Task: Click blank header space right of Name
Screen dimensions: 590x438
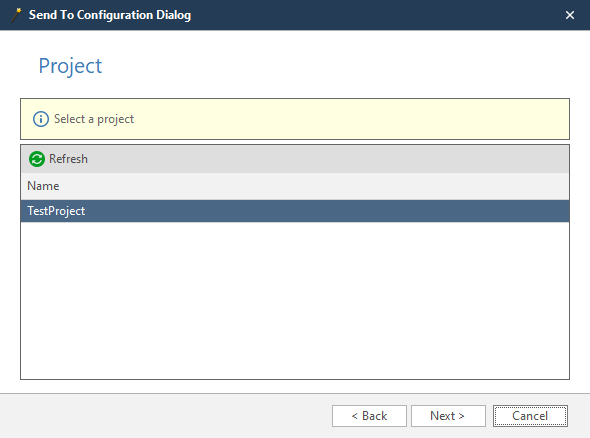Action: pos(314,186)
